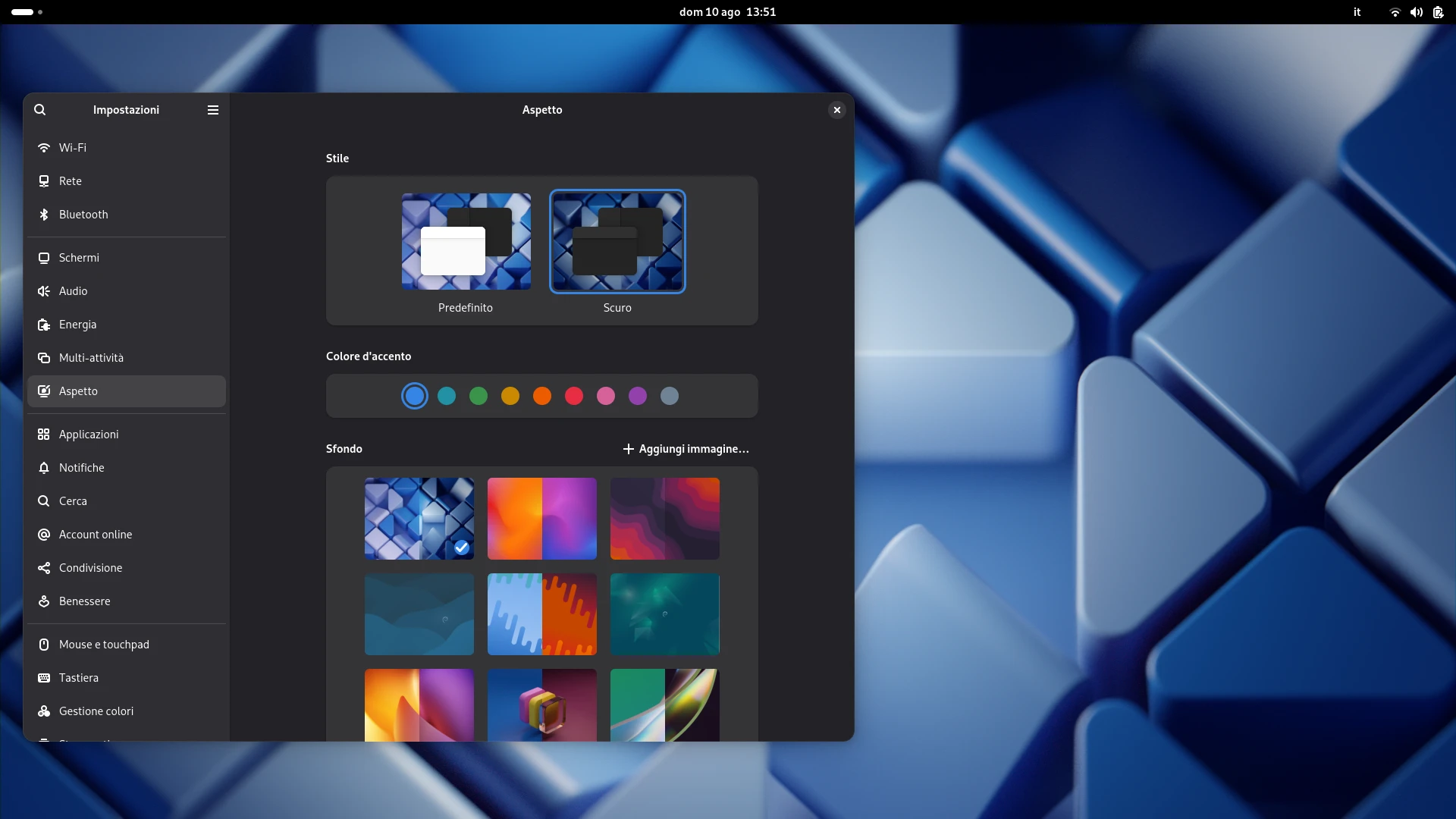
Task: Click the Notifiche bell icon
Action: click(44, 468)
